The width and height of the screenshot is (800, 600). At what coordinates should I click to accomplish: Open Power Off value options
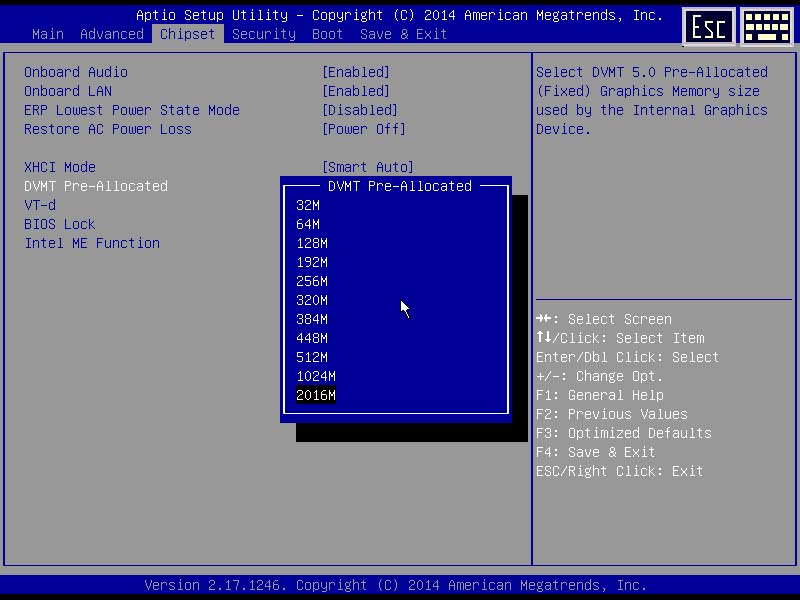pyautogui.click(x=364, y=129)
